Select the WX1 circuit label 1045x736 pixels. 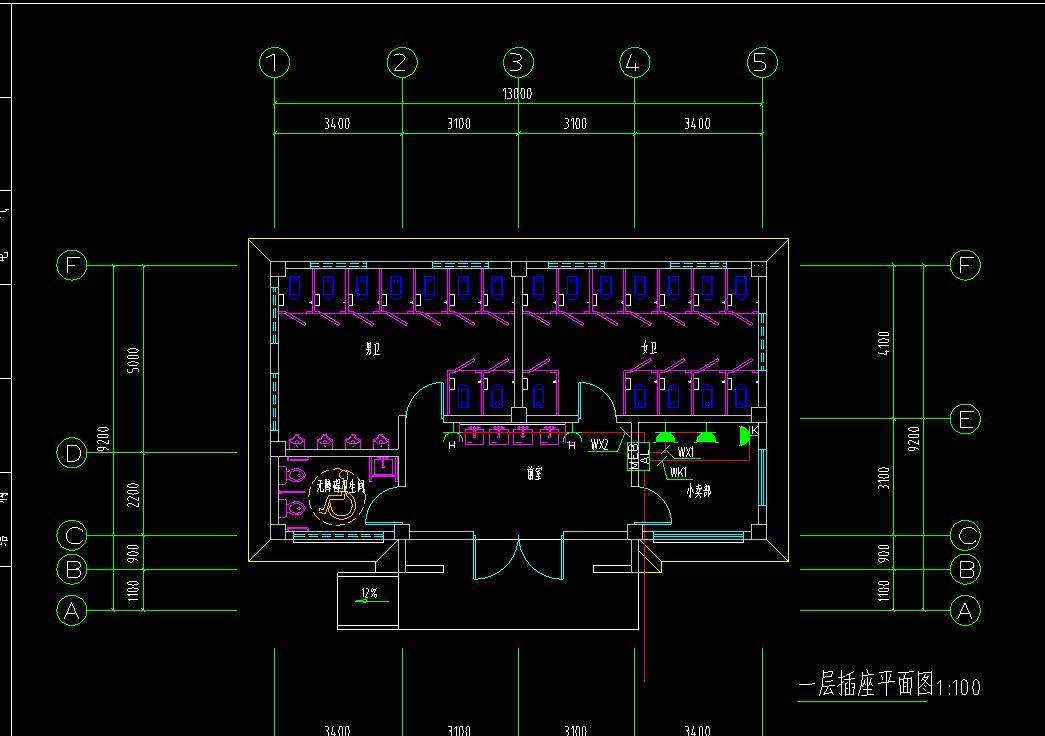point(685,453)
